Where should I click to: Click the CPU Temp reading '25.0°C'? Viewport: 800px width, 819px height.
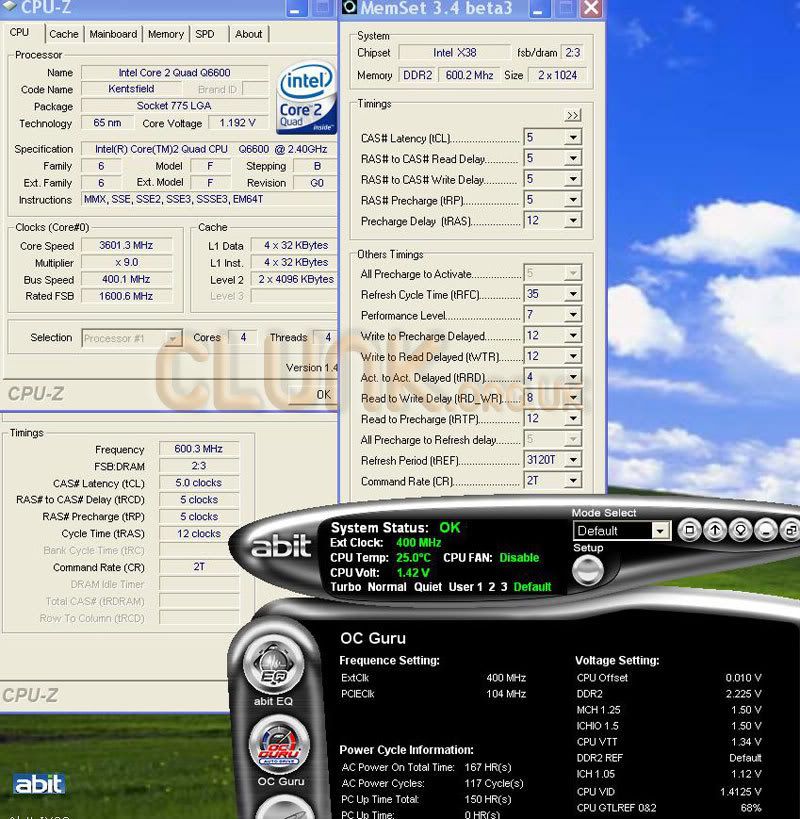click(x=413, y=558)
